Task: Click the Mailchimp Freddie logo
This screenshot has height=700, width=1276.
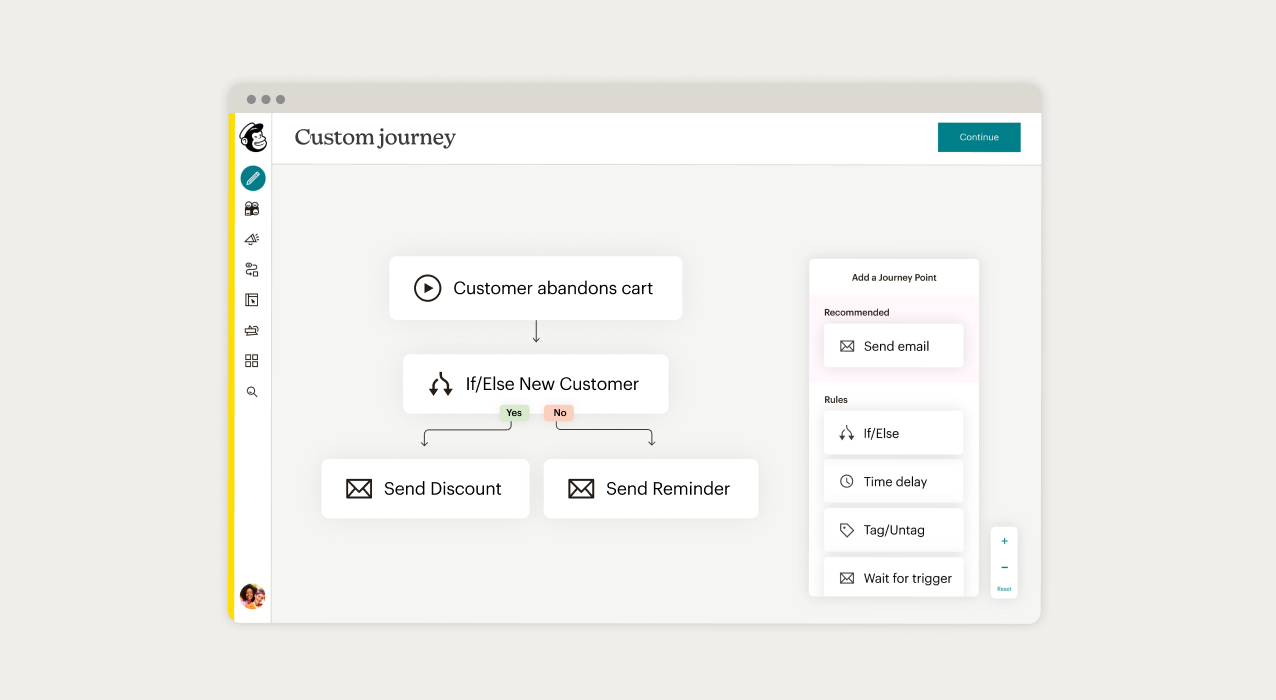Action: point(253,138)
